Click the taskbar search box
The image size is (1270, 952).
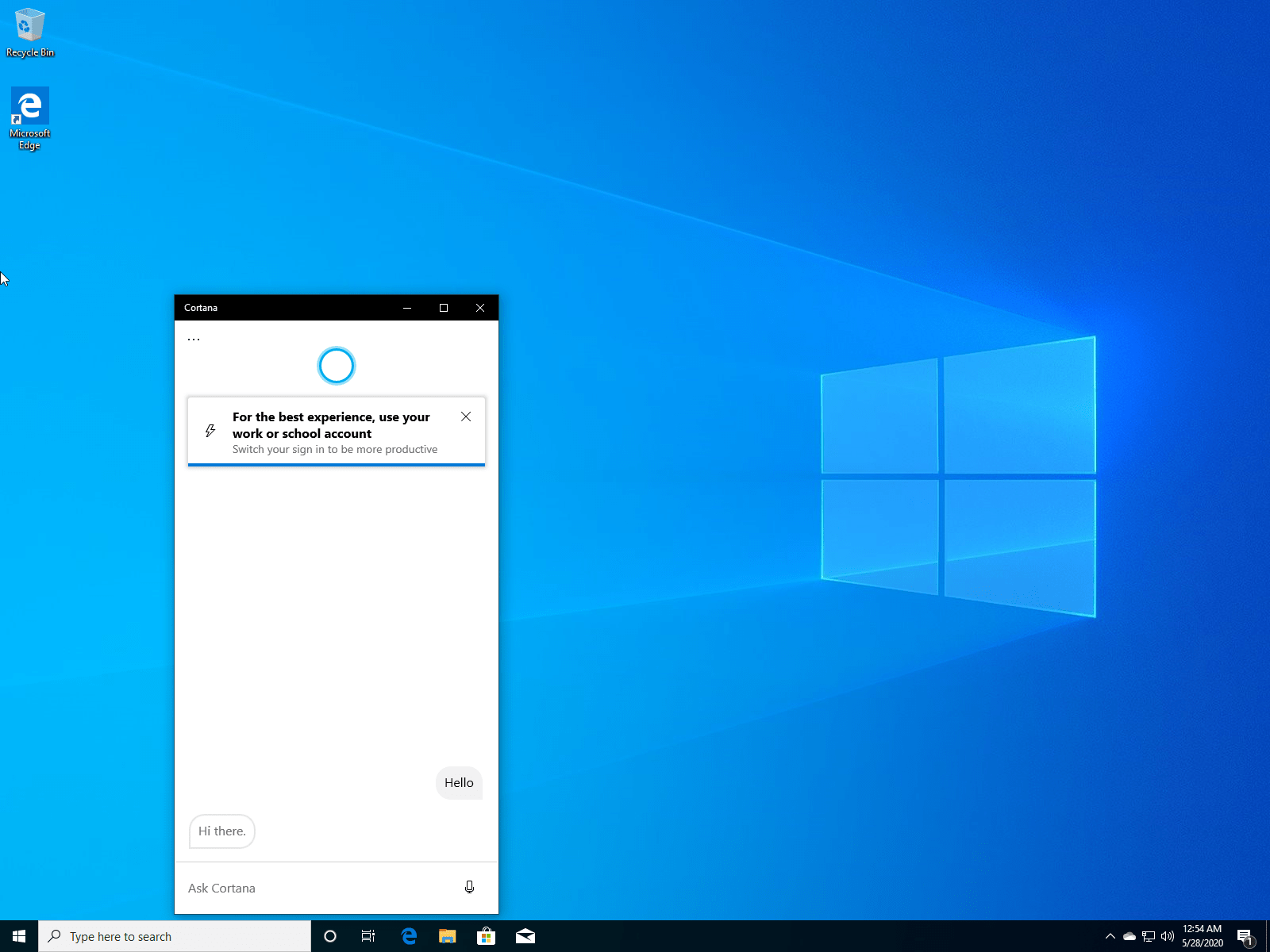tap(175, 936)
